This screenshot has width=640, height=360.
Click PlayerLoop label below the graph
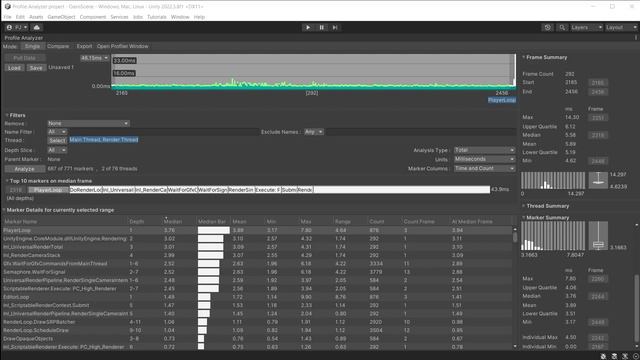click(502, 100)
